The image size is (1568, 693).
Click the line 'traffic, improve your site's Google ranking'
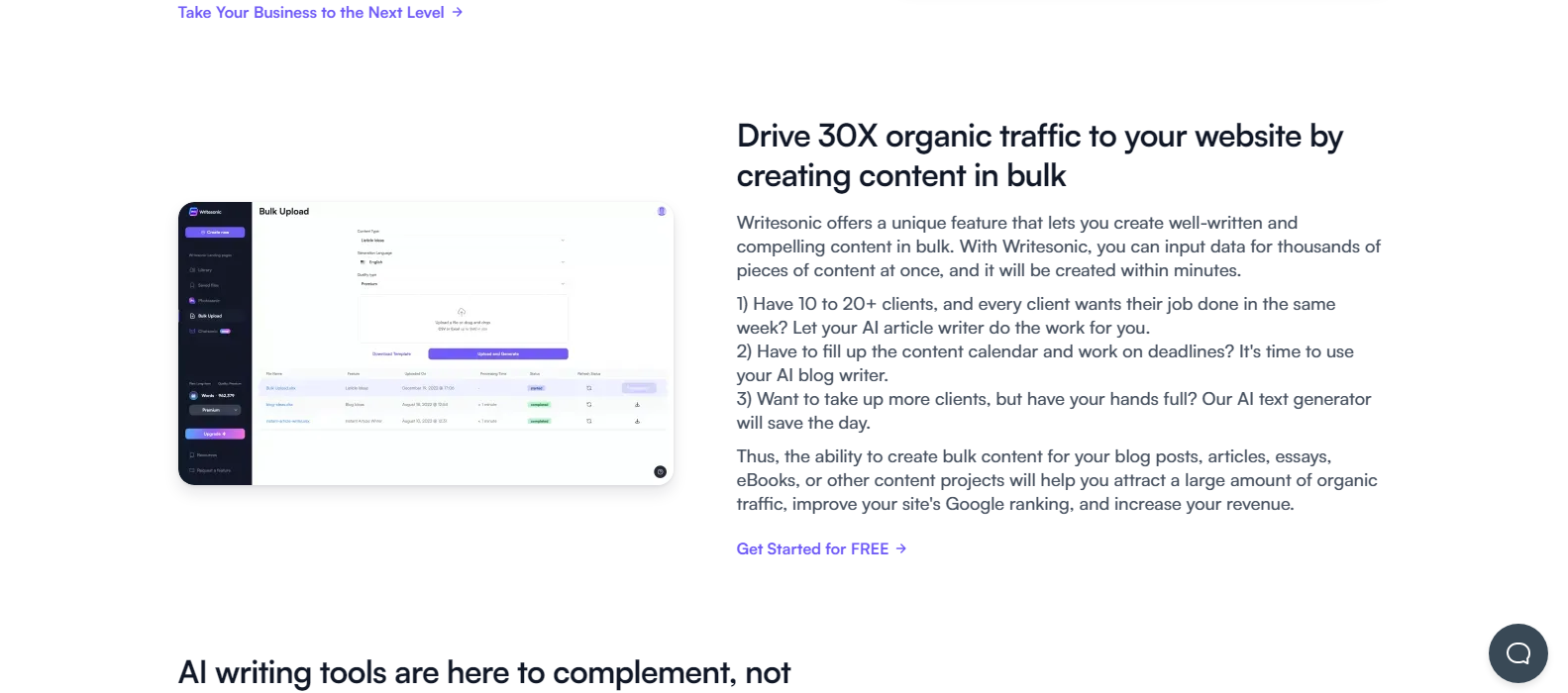tap(1014, 504)
